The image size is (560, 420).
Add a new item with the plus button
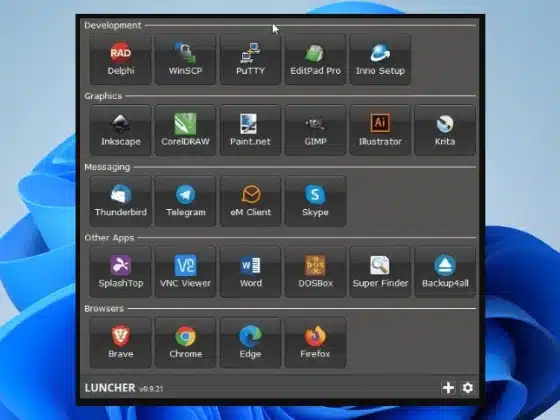(448, 388)
